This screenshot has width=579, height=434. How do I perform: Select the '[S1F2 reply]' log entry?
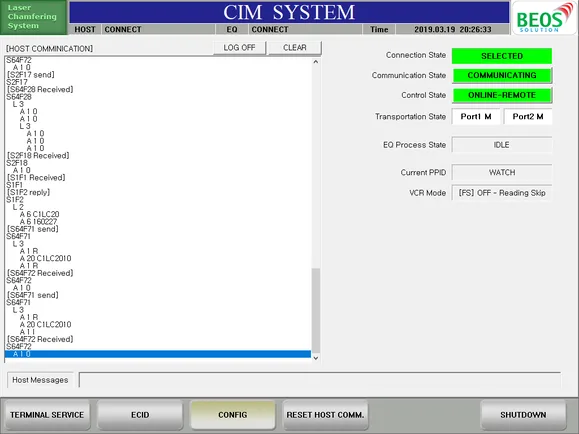point(28,192)
